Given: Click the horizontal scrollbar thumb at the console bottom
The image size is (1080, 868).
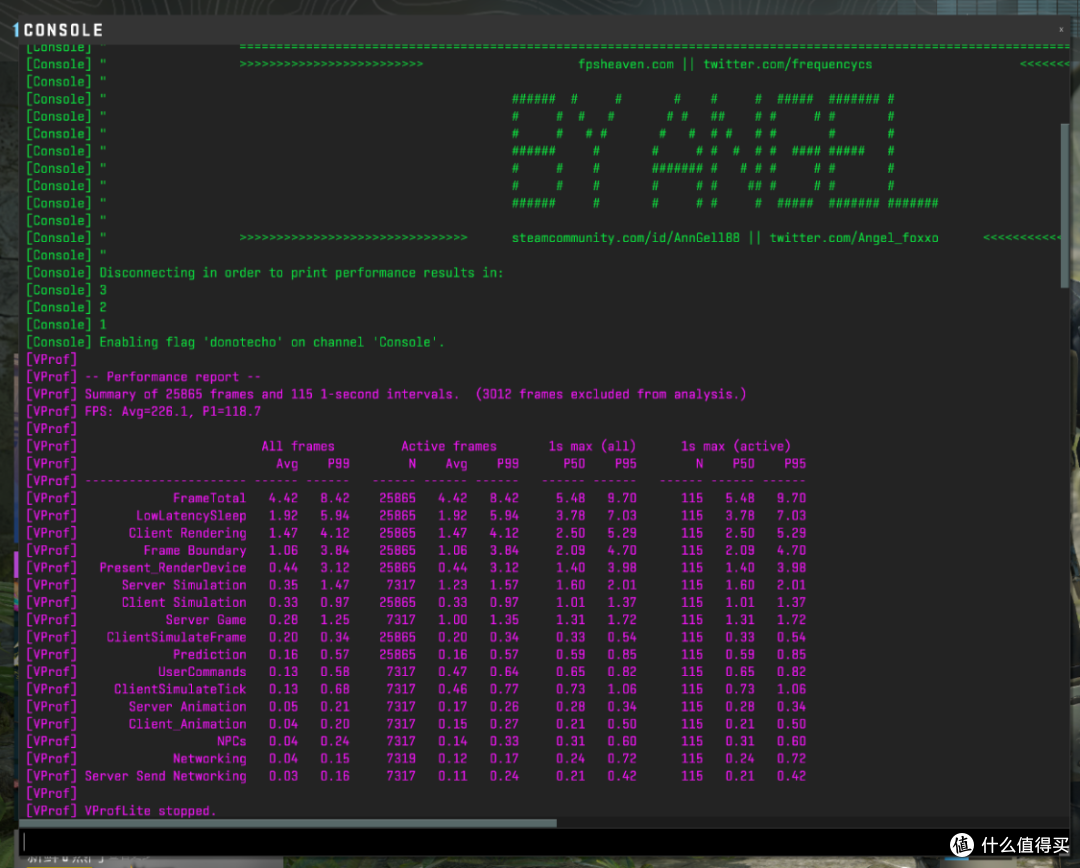Looking at the screenshot, I should [288, 823].
